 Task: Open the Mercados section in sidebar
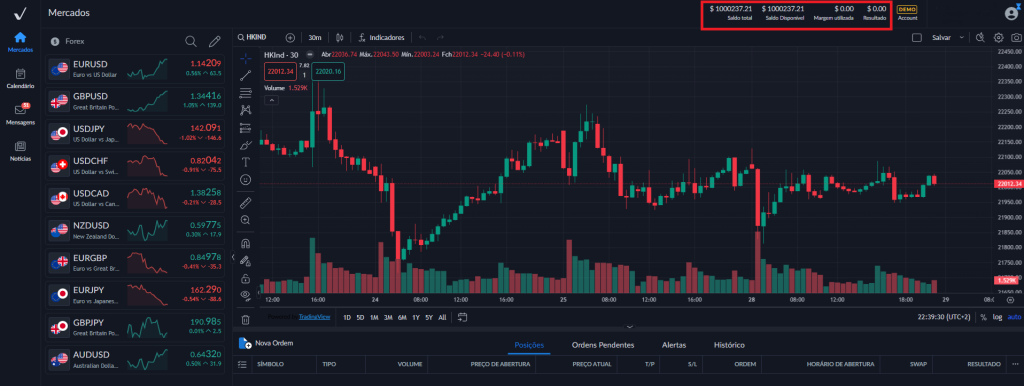click(20, 41)
